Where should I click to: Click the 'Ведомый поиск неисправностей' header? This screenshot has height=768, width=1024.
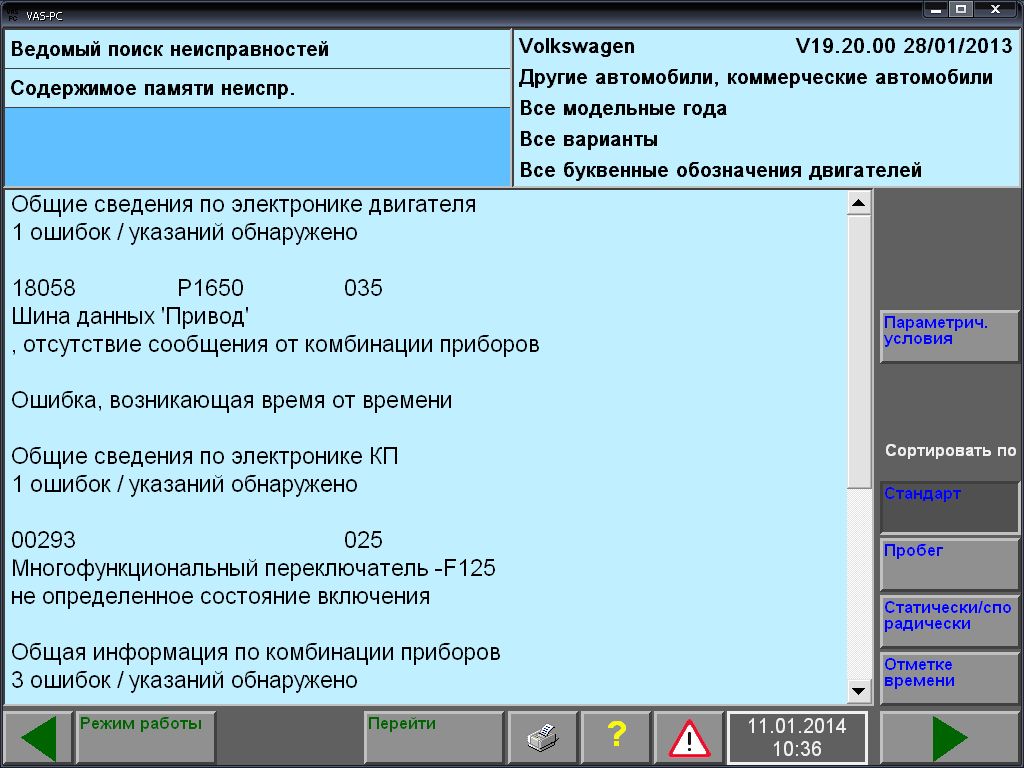tap(170, 50)
